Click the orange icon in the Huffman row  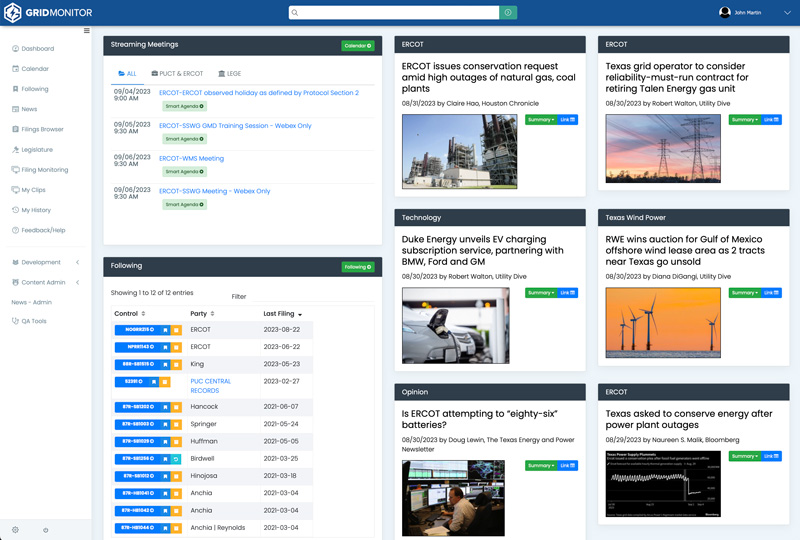pos(176,441)
